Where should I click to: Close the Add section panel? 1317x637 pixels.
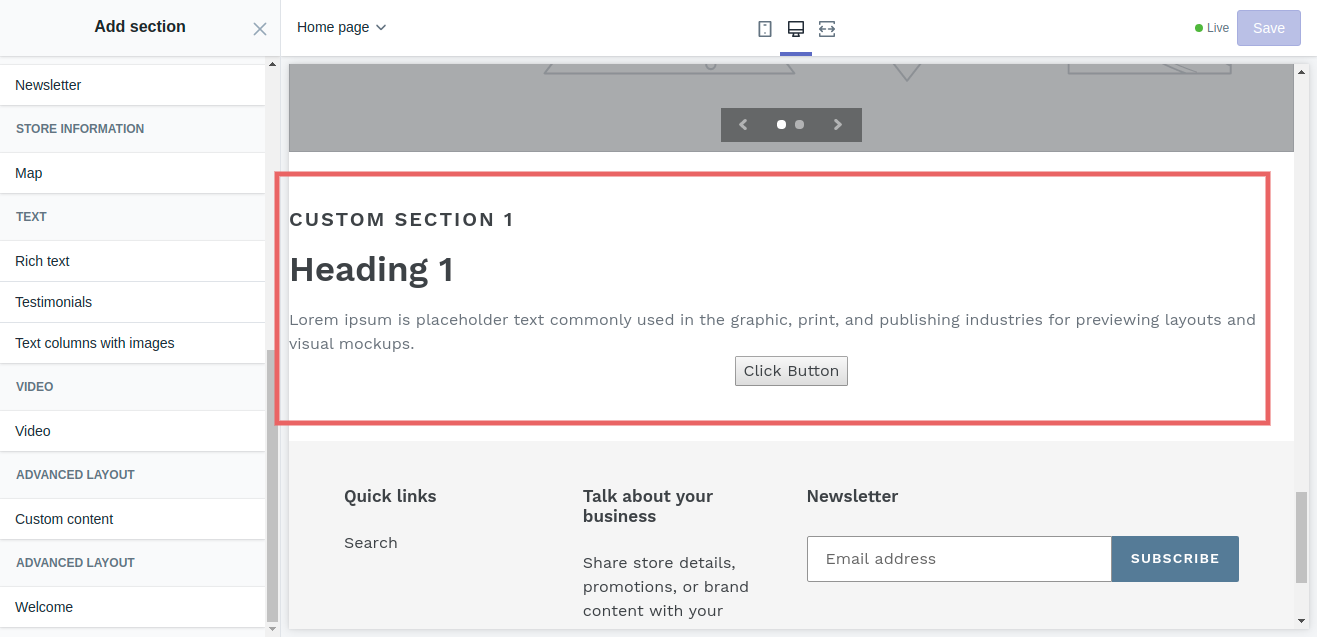pos(260,29)
